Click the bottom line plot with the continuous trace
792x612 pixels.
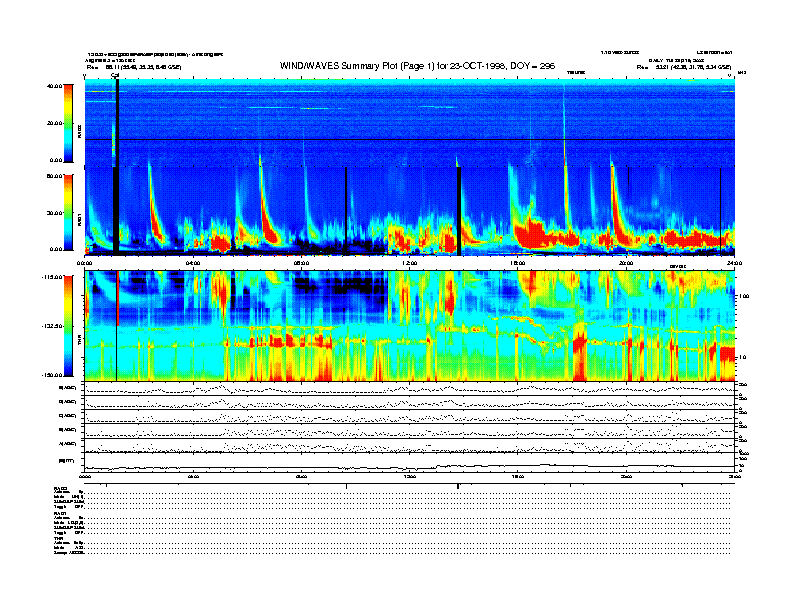[410, 462]
